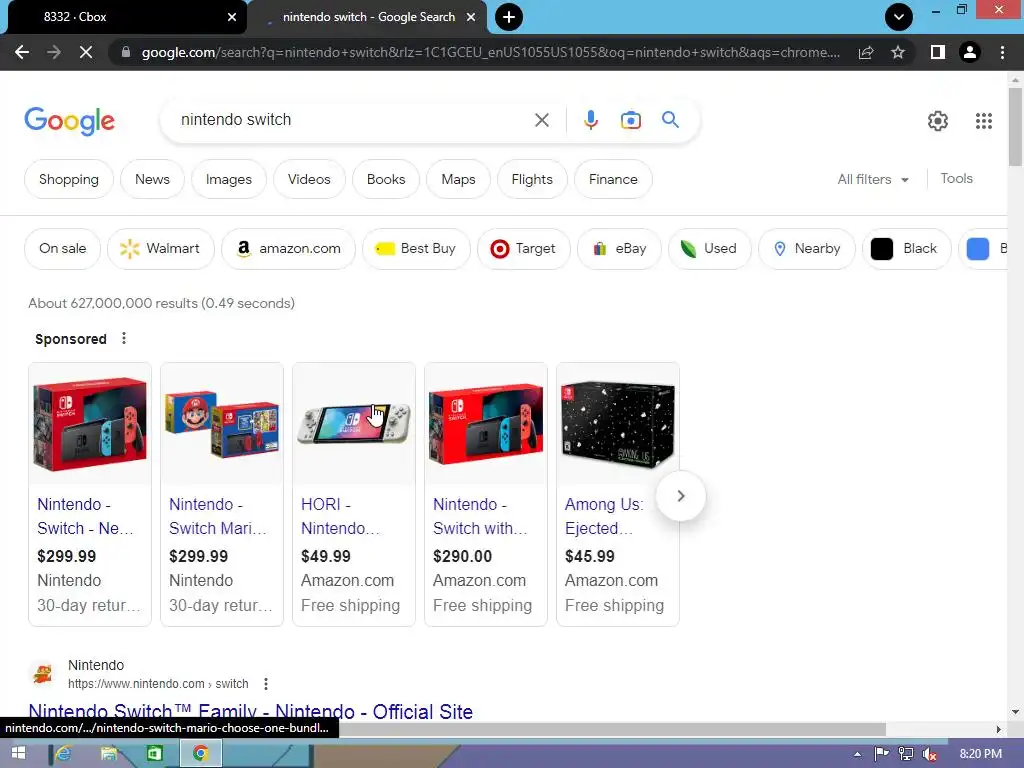
Task: Open the Books search tab
Action: coord(386,179)
